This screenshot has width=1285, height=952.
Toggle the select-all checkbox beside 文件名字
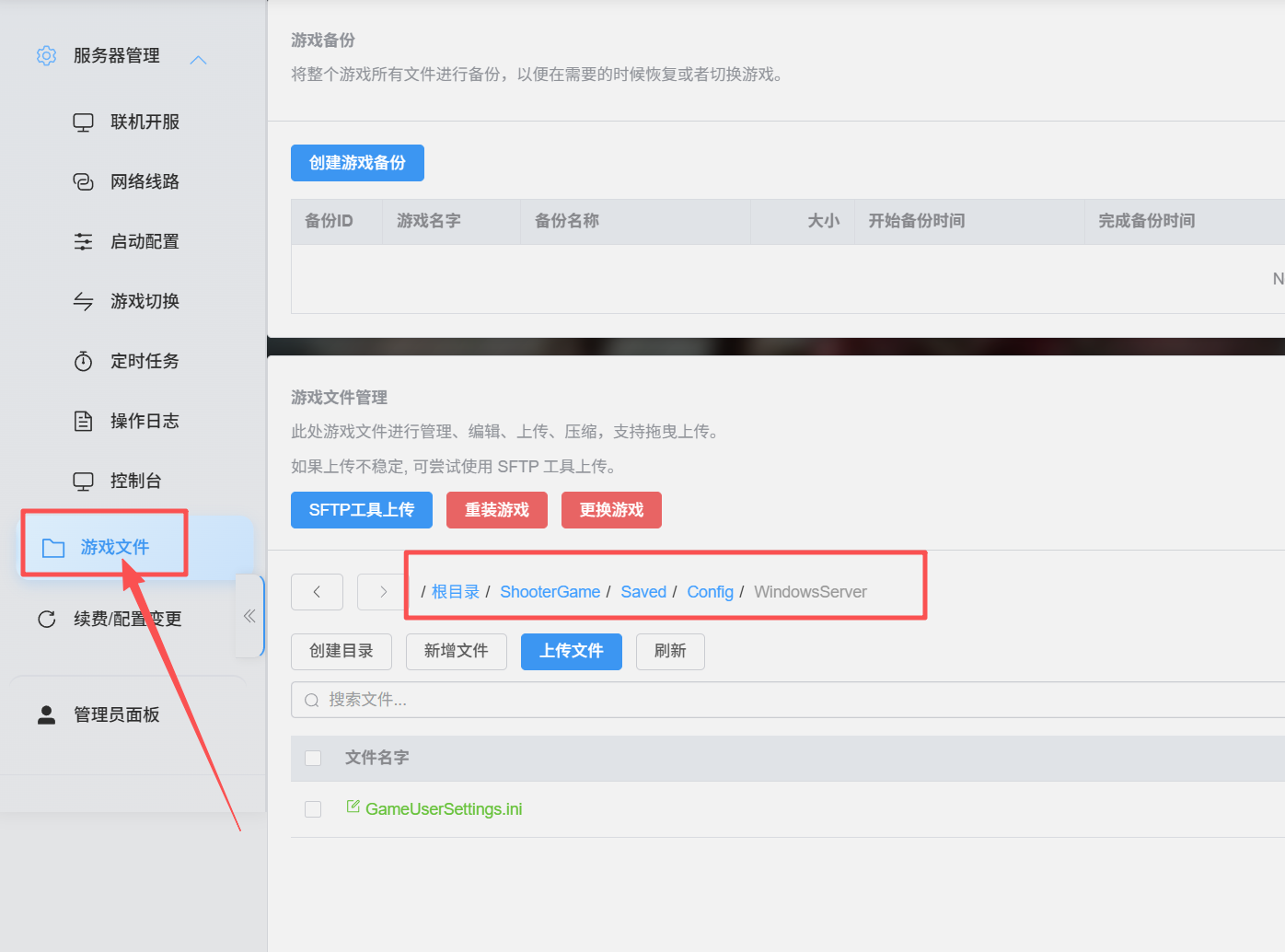313,758
